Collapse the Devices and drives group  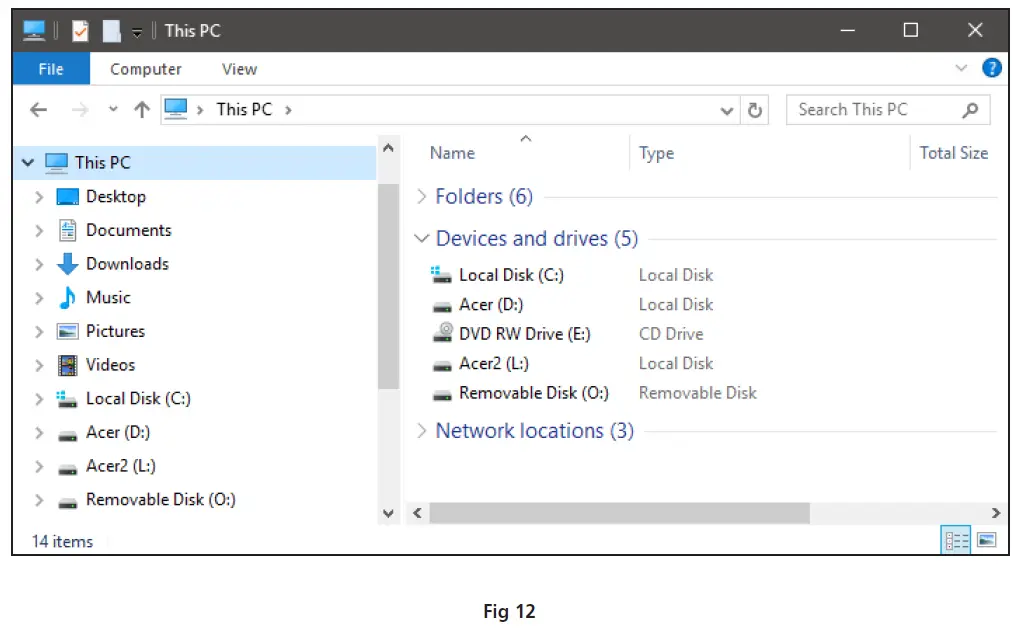tap(421, 239)
